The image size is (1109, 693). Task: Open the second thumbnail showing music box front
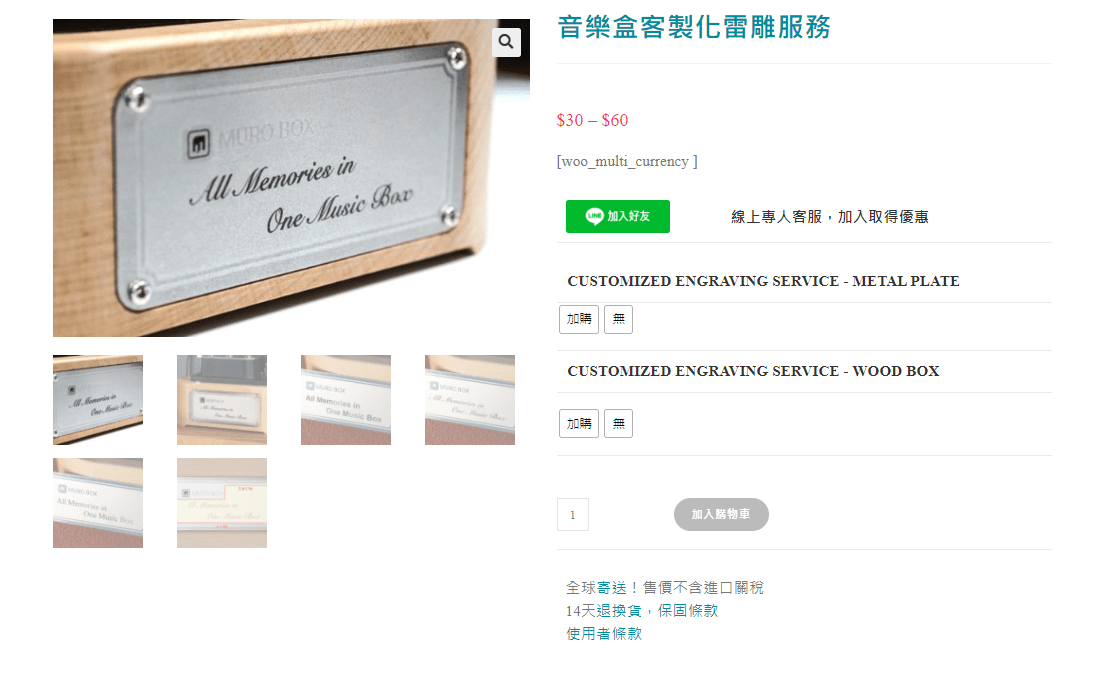click(x=221, y=400)
